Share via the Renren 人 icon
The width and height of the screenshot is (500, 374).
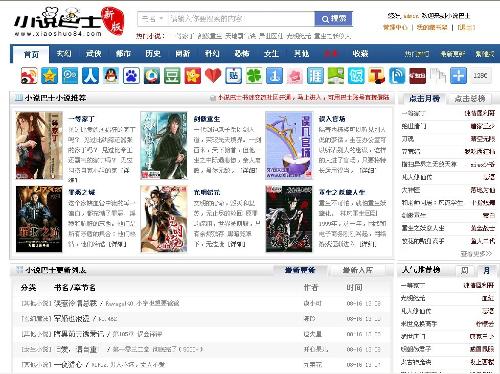click(x=90, y=76)
